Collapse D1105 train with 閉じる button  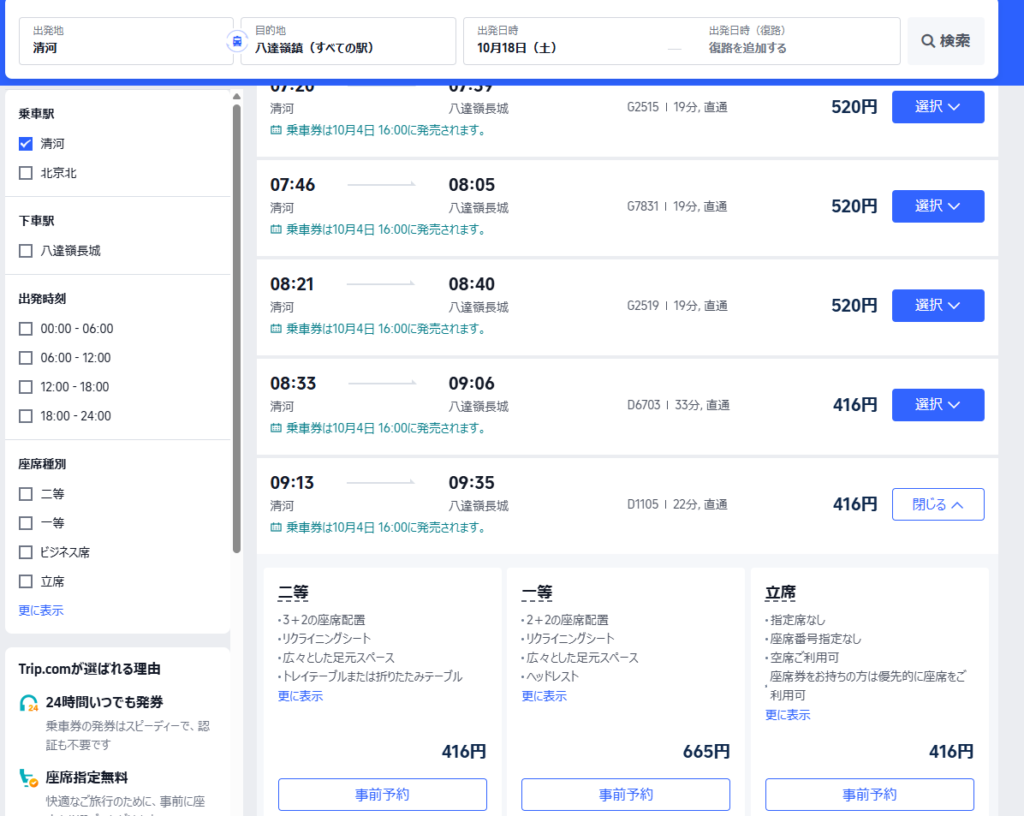click(937, 504)
